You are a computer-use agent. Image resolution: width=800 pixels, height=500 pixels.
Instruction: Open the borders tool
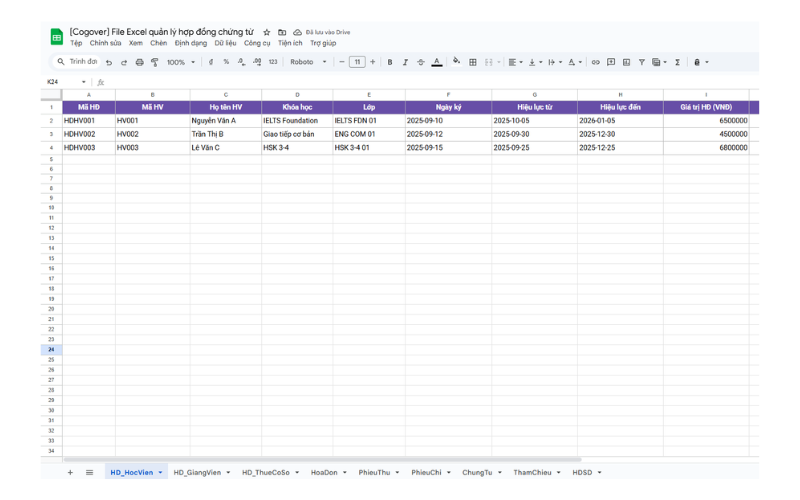tap(473, 62)
